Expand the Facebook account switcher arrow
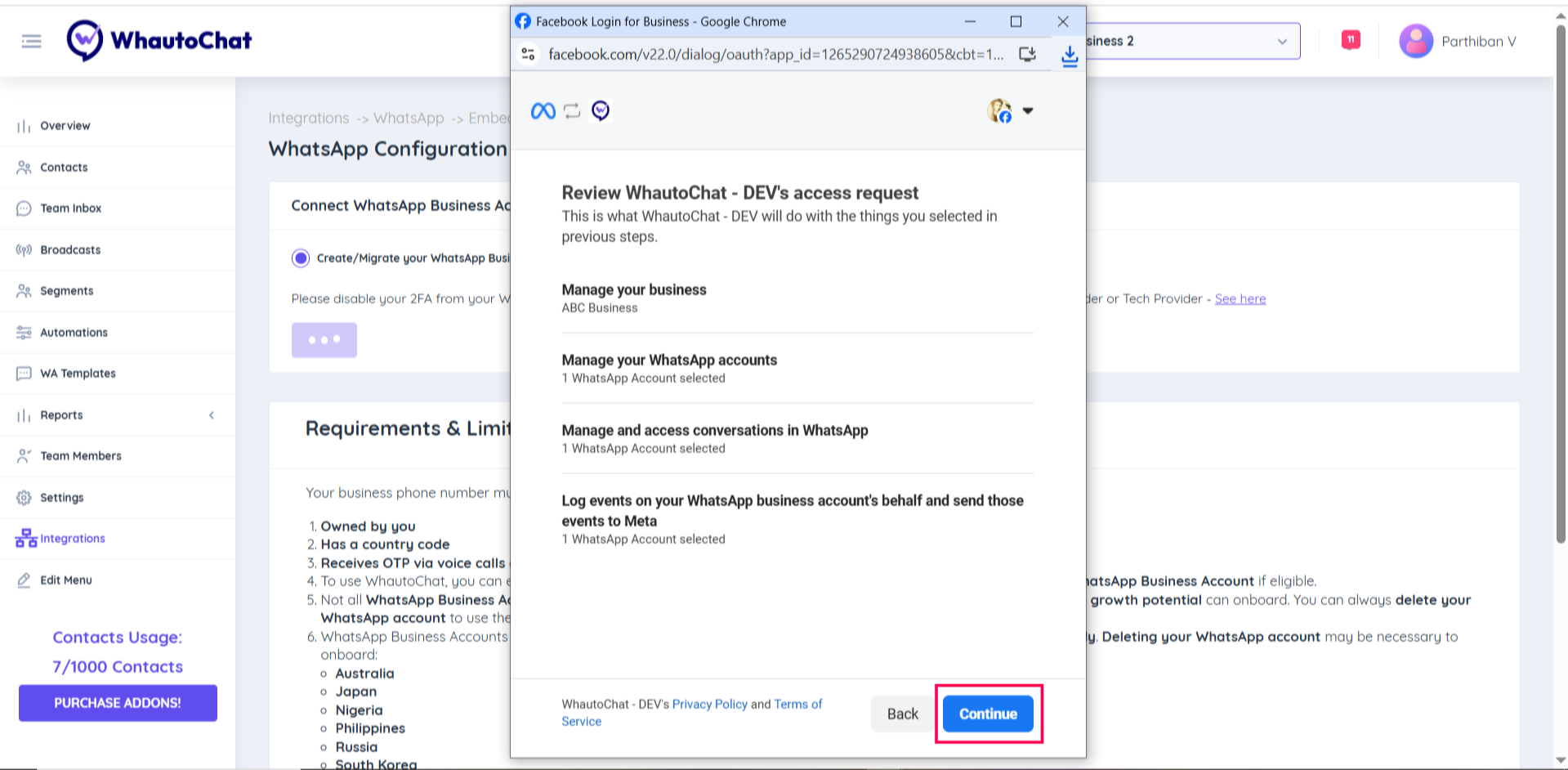 click(1028, 110)
